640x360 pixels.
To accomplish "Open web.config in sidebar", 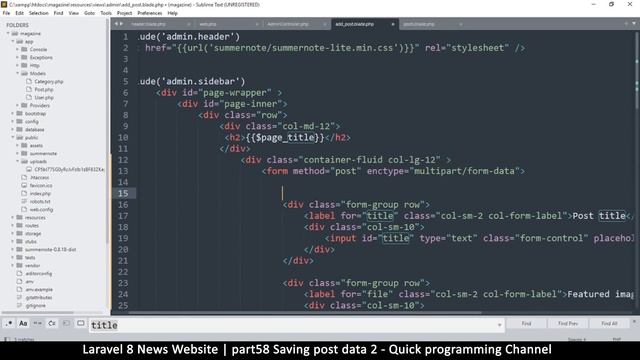I will pyautogui.click(x=41, y=209).
